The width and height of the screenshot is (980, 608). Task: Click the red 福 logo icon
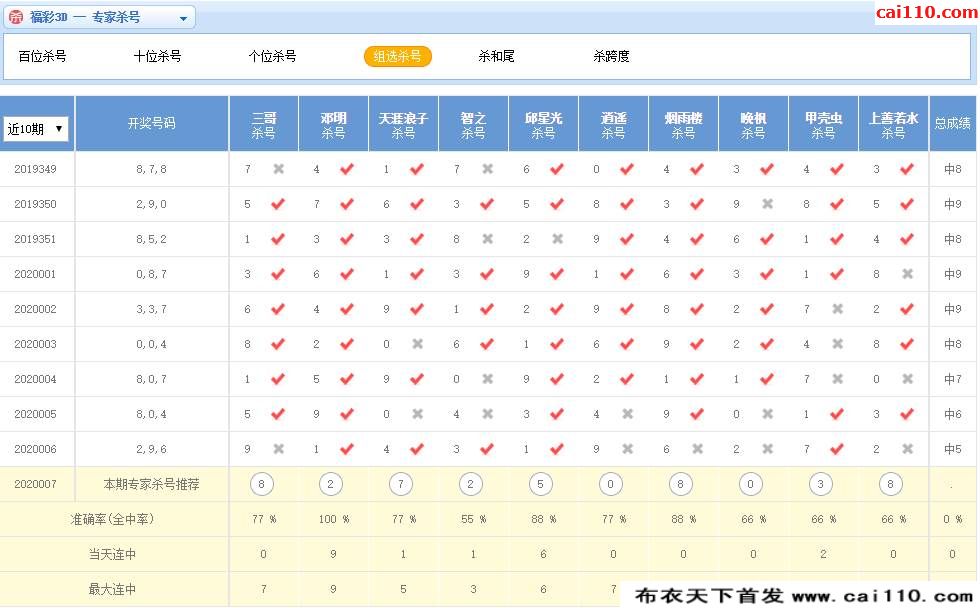click(16, 17)
